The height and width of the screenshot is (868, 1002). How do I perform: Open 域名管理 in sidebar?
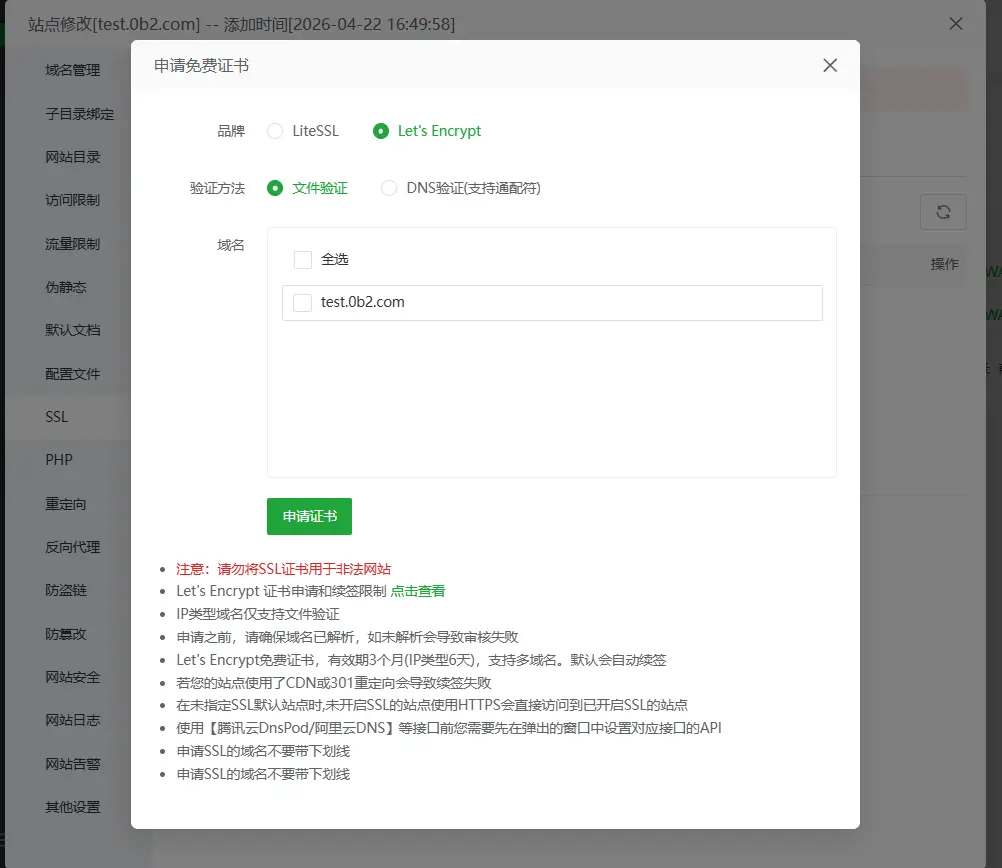pos(72,70)
